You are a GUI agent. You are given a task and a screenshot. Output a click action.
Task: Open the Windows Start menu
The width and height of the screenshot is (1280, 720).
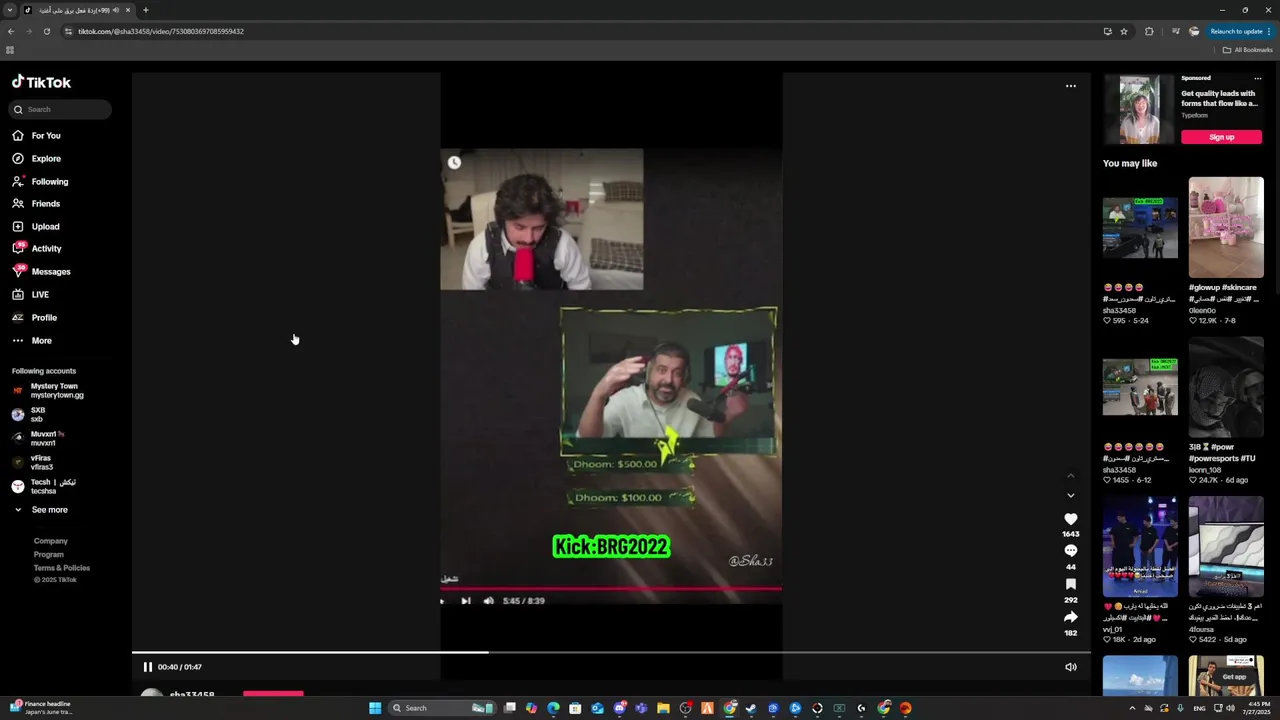tap(375, 708)
